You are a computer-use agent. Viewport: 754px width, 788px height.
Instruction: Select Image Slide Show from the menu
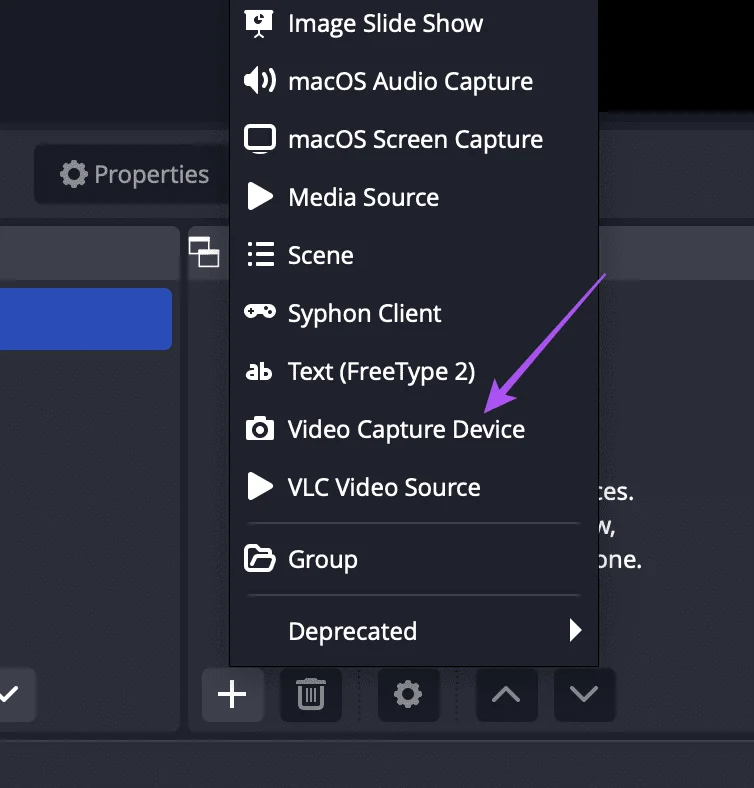(414, 24)
